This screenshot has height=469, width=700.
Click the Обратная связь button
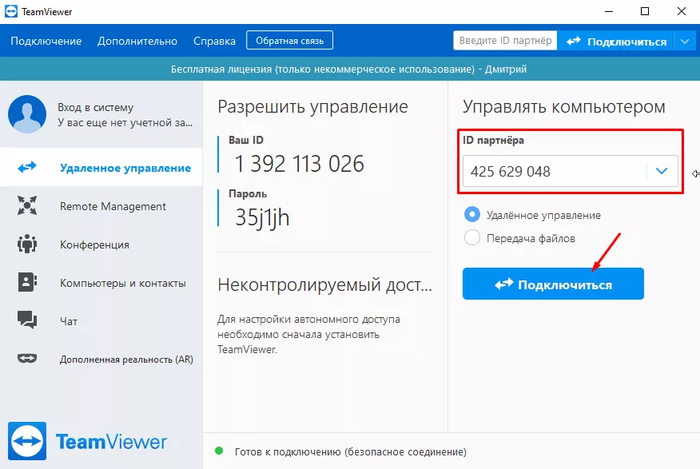point(289,41)
